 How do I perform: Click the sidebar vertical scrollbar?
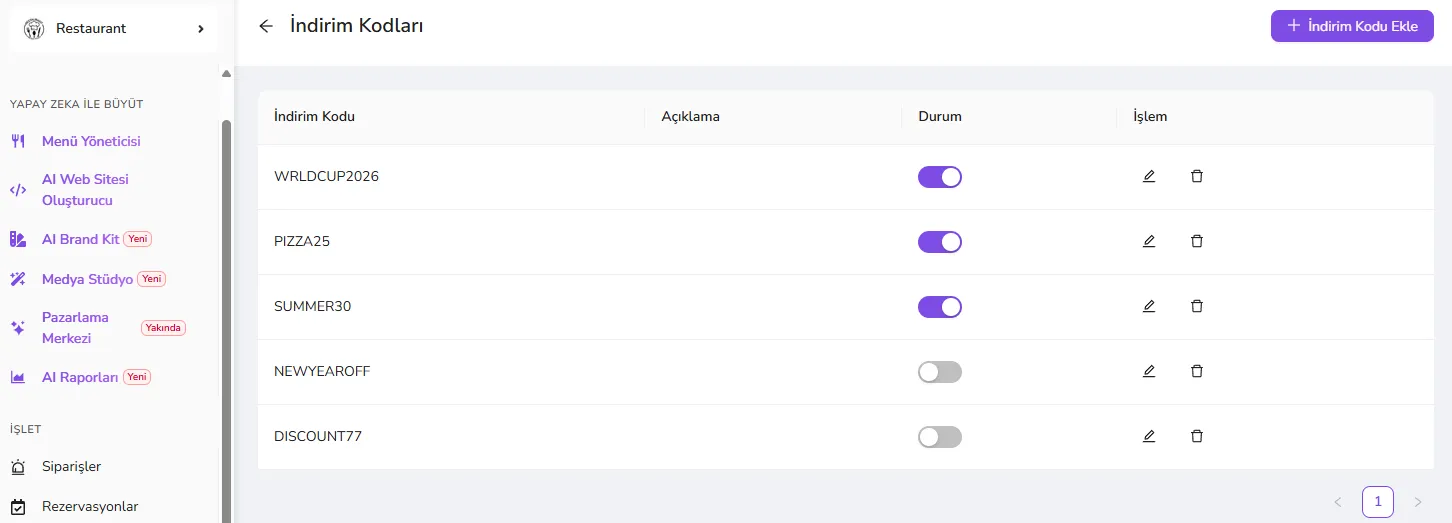click(226, 320)
